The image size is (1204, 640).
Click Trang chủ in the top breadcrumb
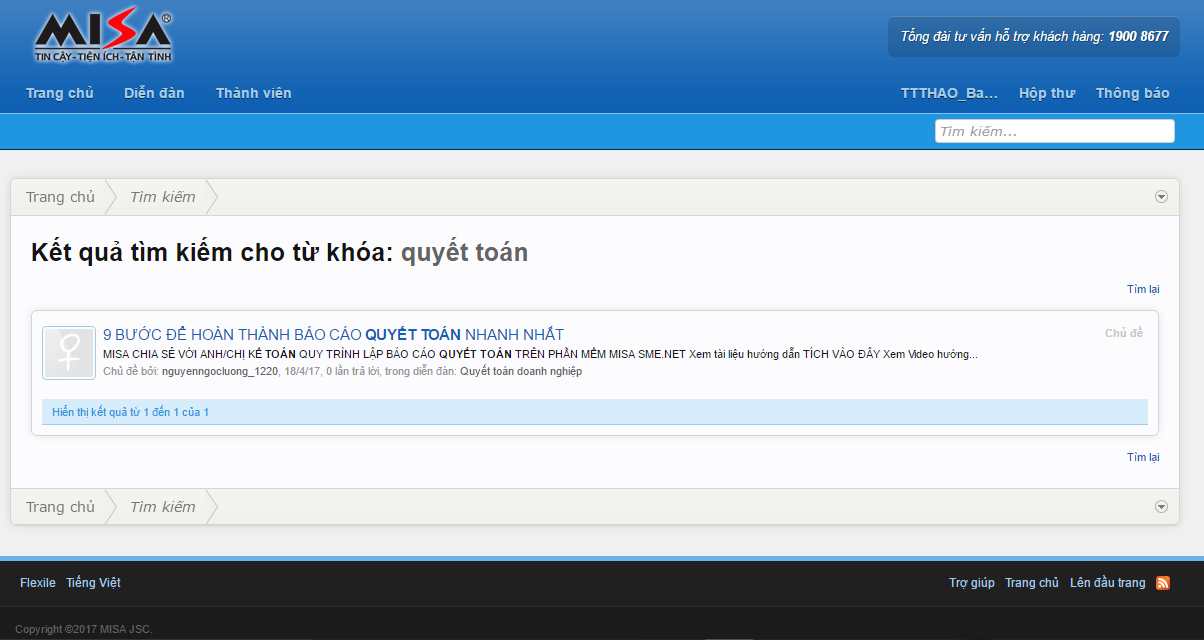[x=60, y=197]
